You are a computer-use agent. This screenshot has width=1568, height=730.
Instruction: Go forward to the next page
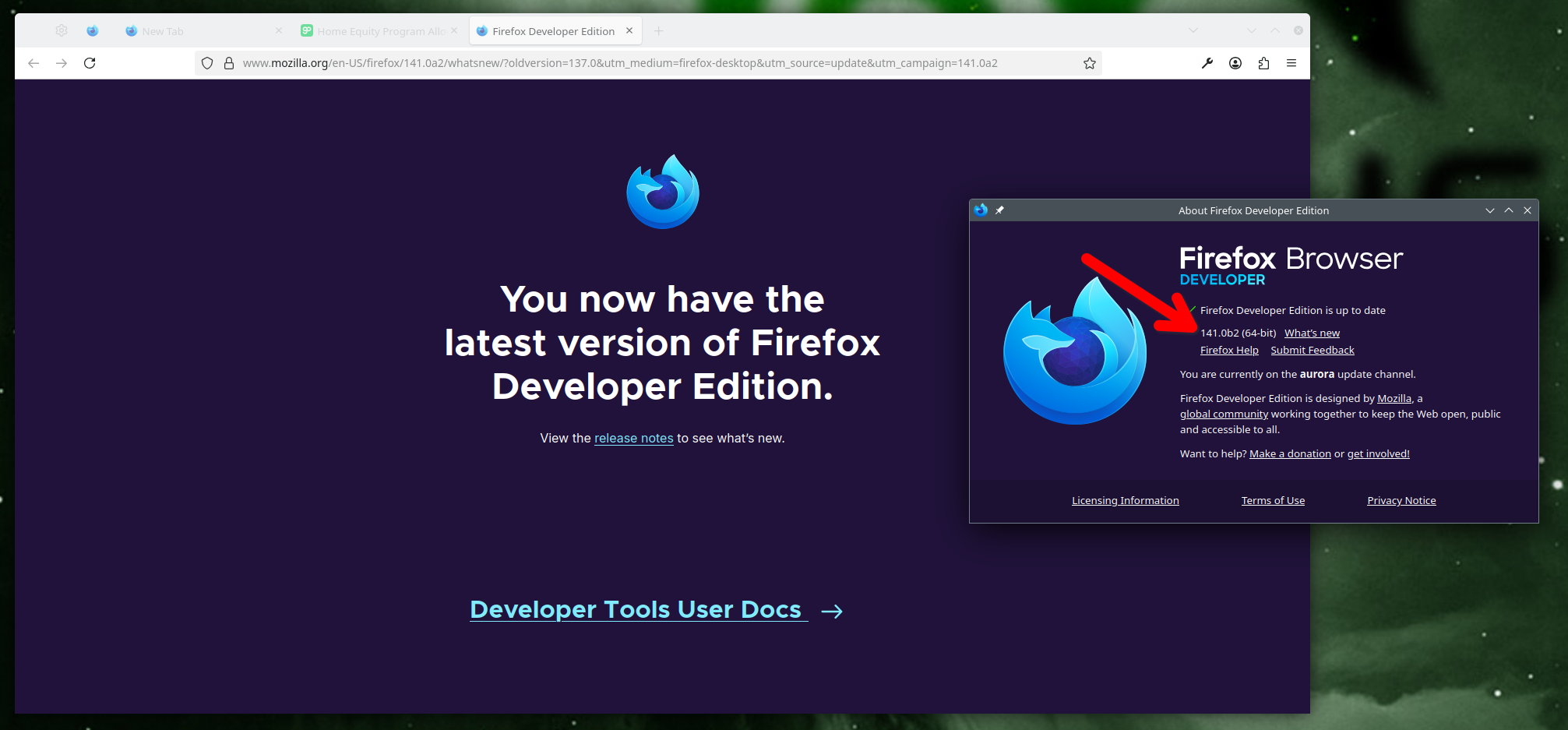pos(62,63)
